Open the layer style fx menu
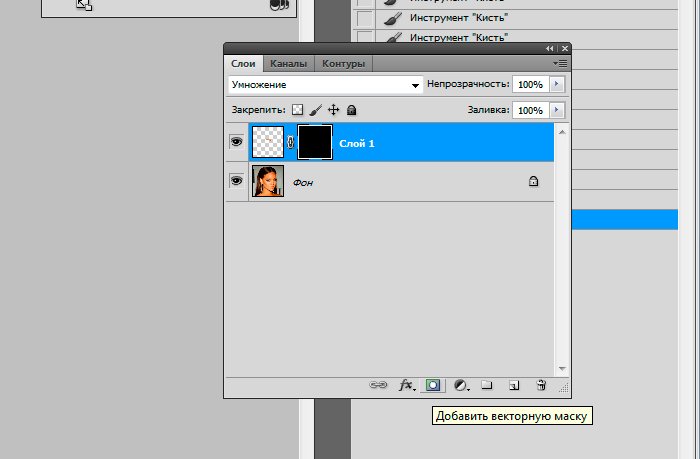Screen dimensions: 700x459 click(407, 385)
